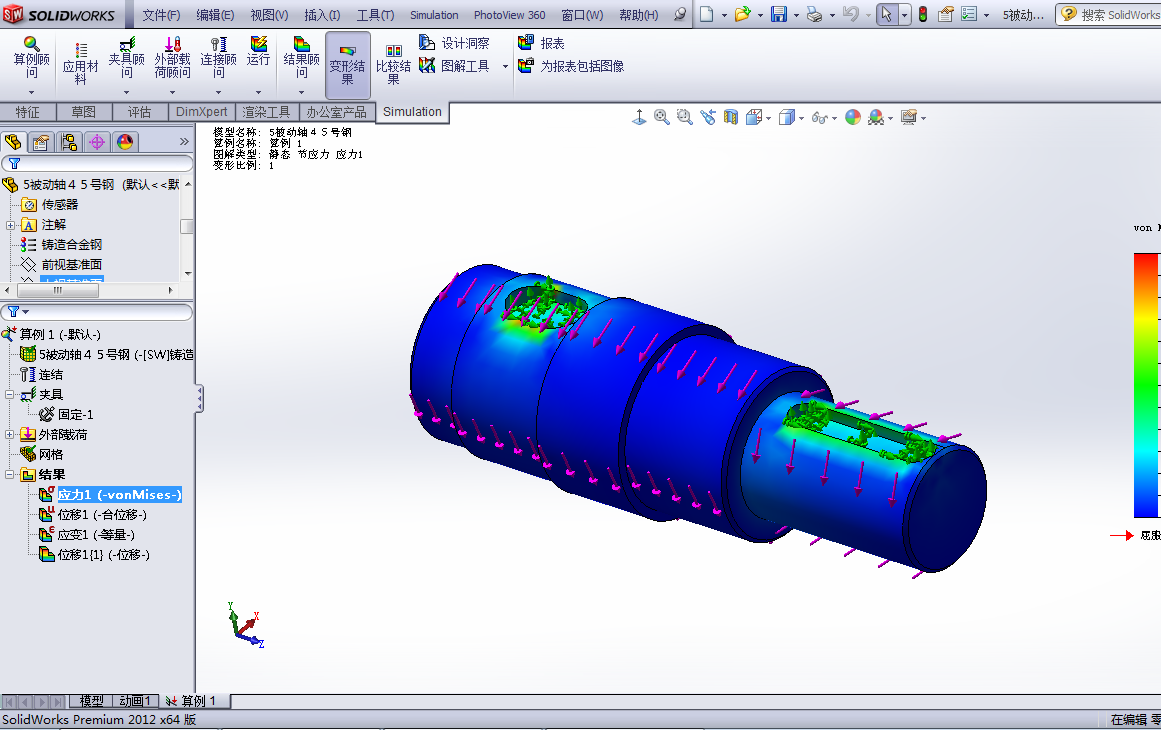
Task: Open the Connections Advisor
Action: [218, 57]
